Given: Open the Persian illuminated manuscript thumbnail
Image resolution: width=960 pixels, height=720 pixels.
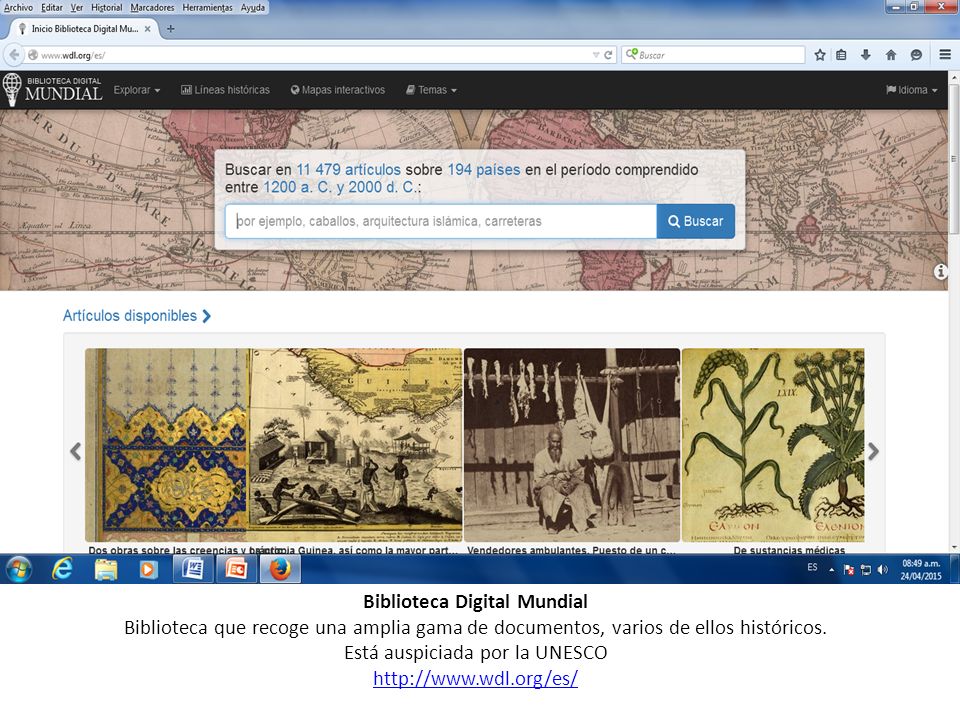Looking at the screenshot, I should [x=167, y=445].
